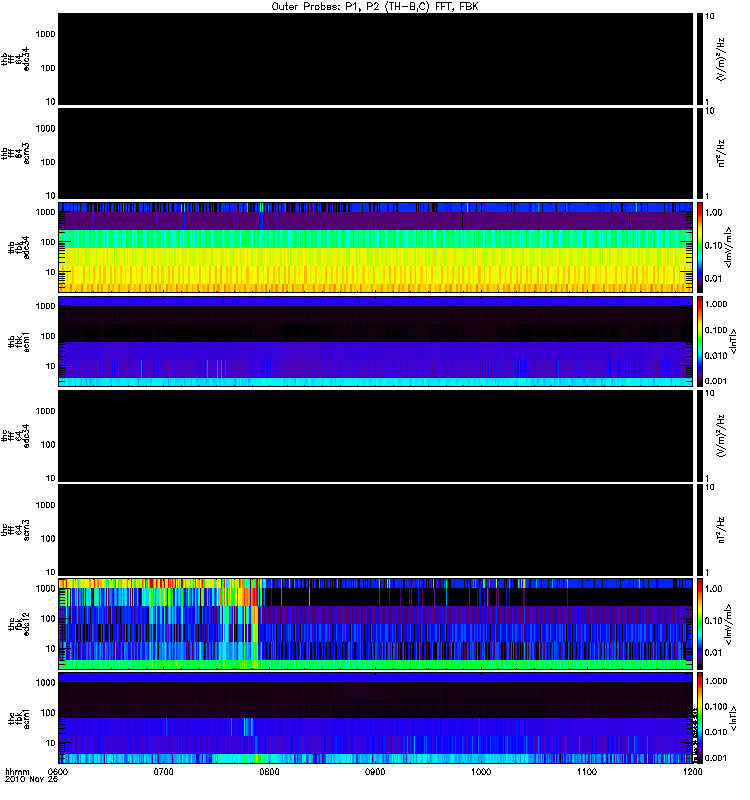Click the nT²/Hz unit label of thb fff scm3

(x=721, y=154)
